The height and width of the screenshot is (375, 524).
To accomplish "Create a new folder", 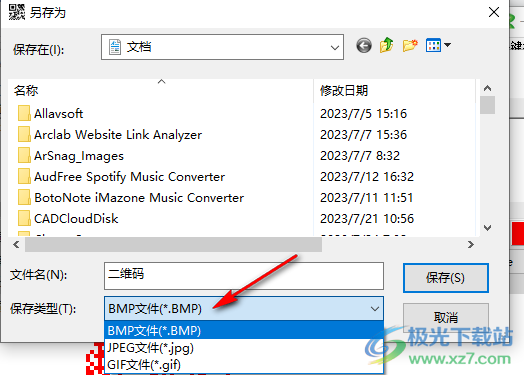I will point(410,45).
